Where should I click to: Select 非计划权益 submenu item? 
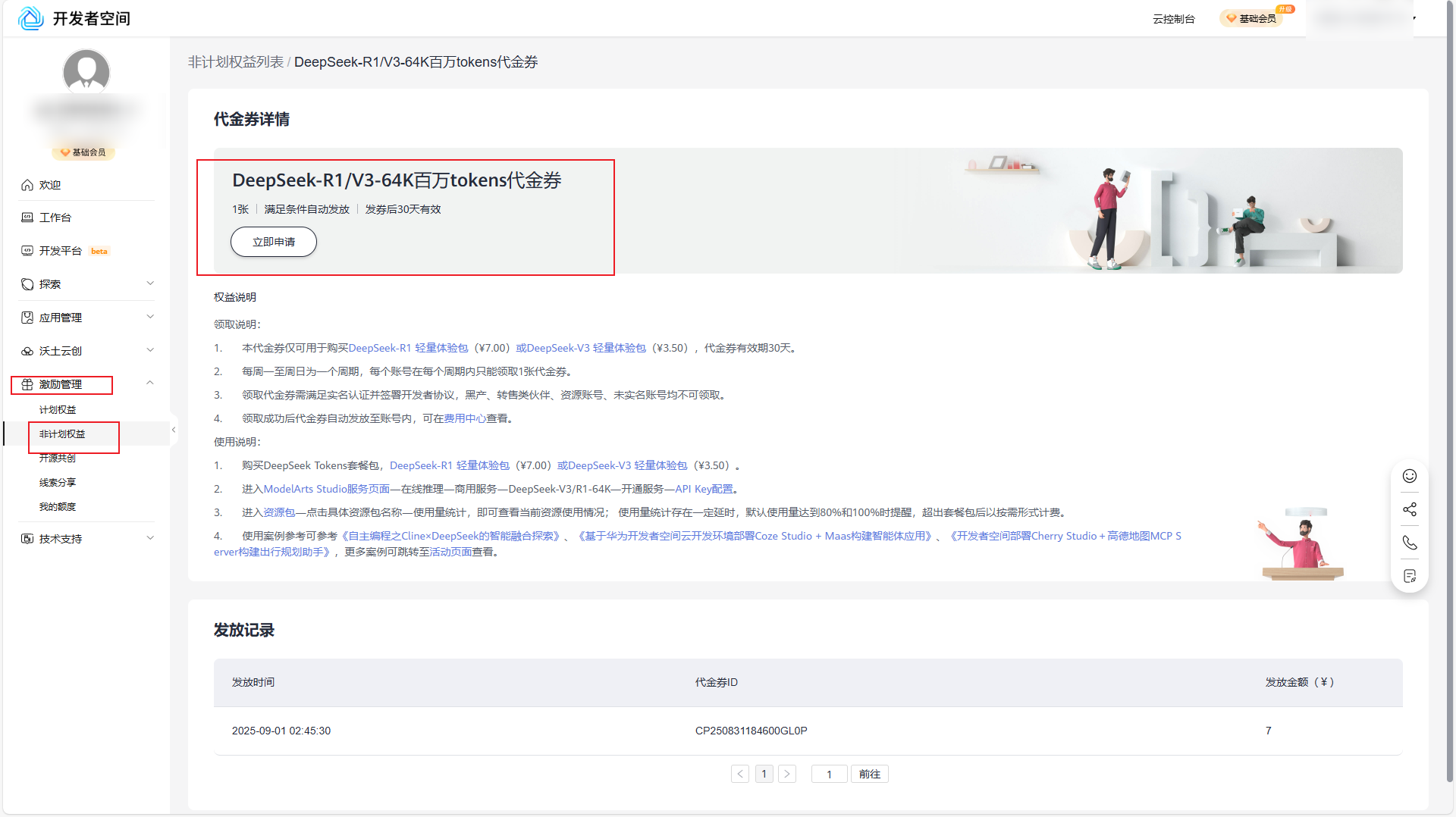point(62,434)
